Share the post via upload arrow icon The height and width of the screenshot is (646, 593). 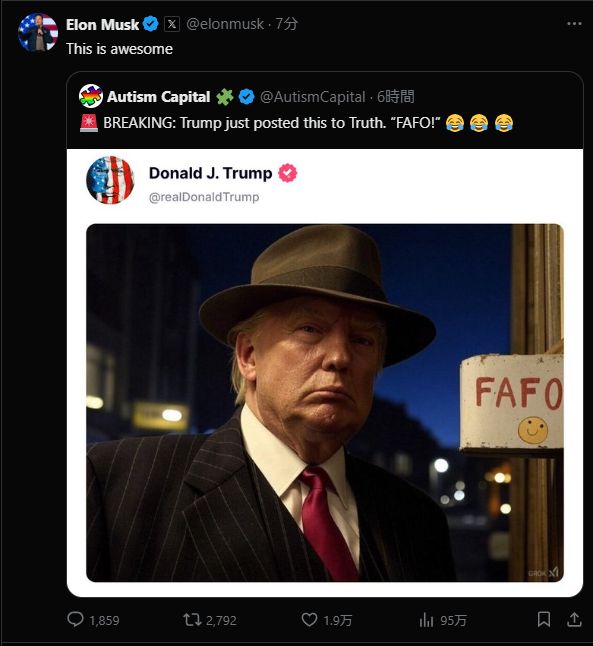click(x=574, y=619)
